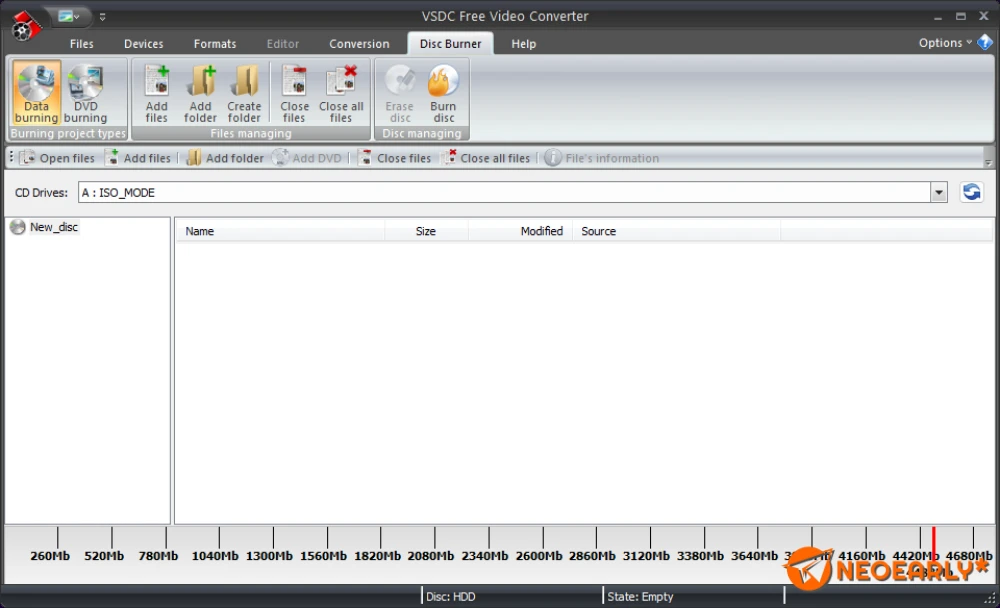Select the Disc Burner tab
The height and width of the screenshot is (608, 1000).
click(x=450, y=43)
